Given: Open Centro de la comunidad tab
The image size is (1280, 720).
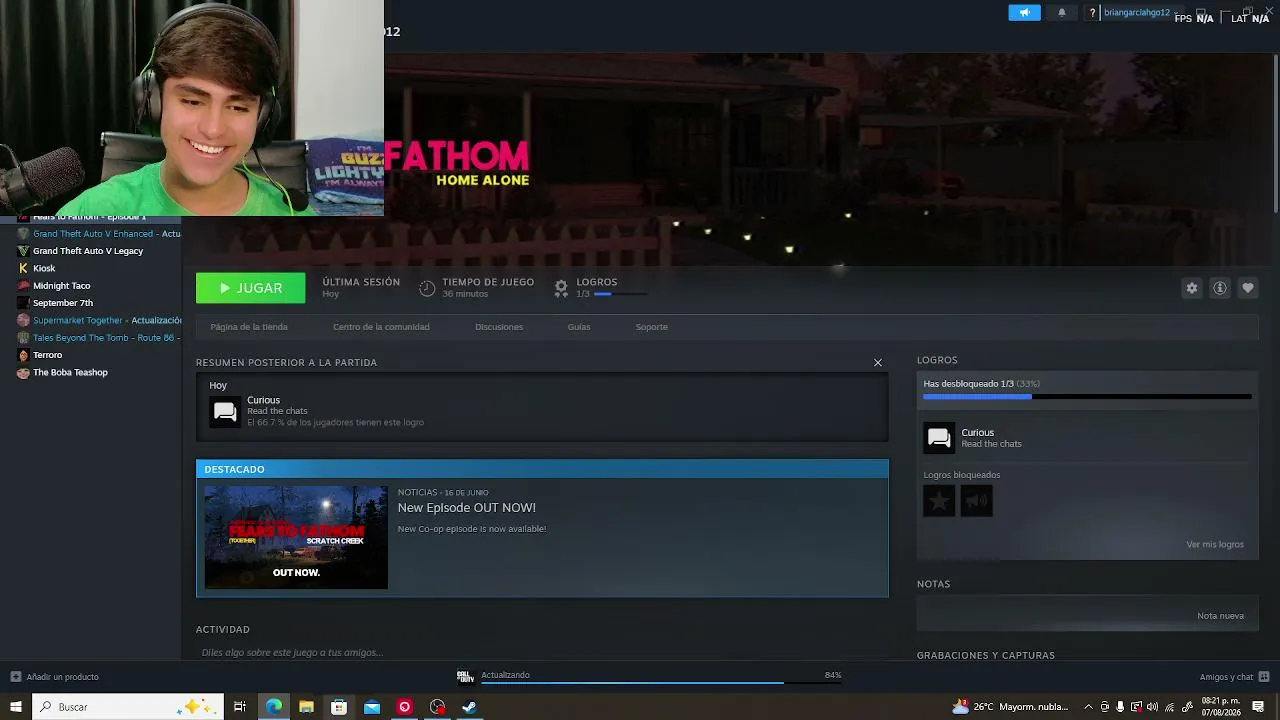Looking at the screenshot, I should (381, 327).
